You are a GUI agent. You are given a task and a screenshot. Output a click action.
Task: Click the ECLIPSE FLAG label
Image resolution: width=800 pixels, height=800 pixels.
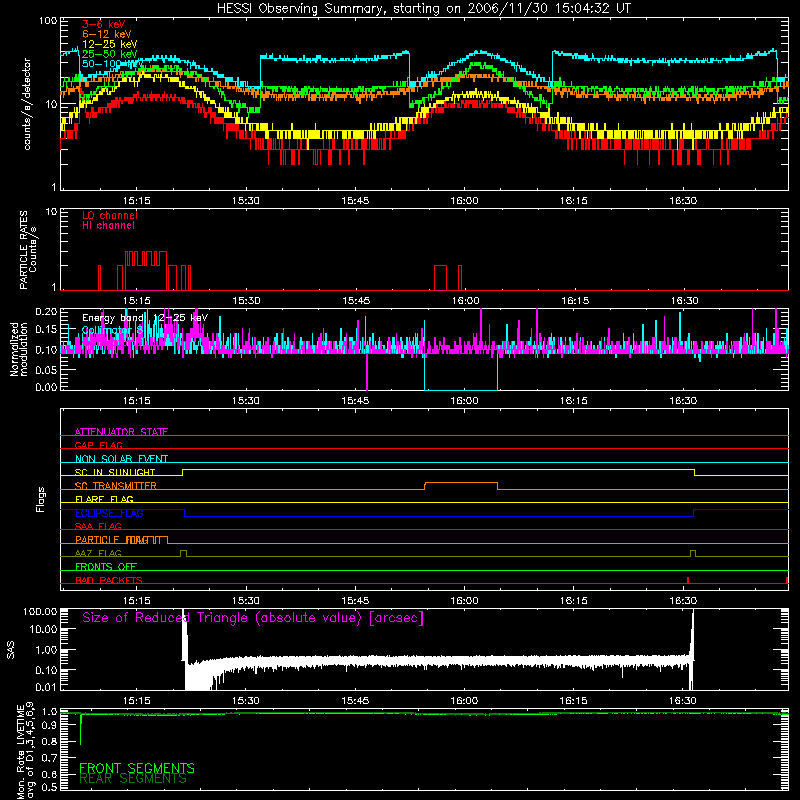[x=109, y=513]
